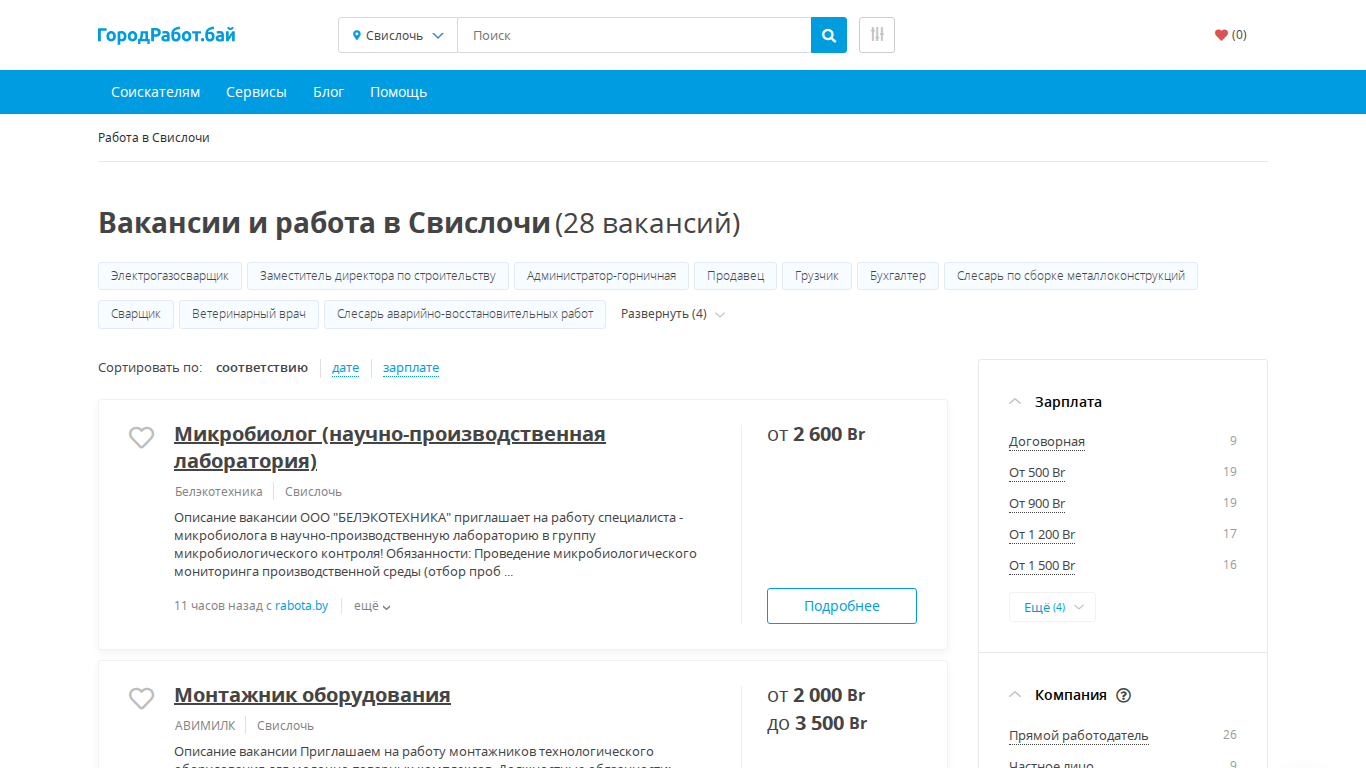
Task: Filter salary От 1 200 Br
Action: tap(1042, 535)
